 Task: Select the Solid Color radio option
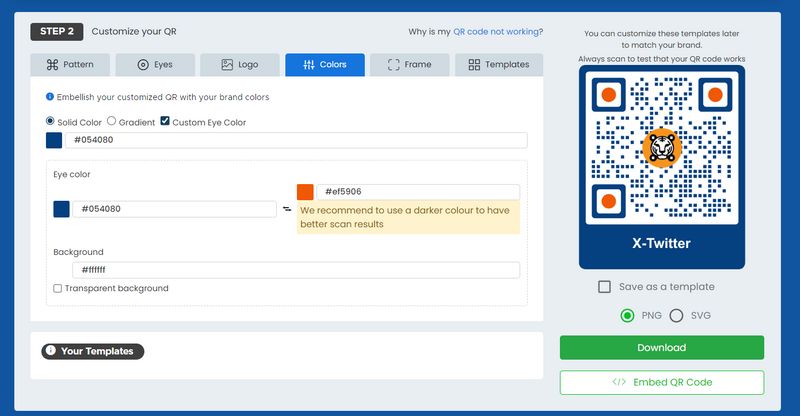50,121
